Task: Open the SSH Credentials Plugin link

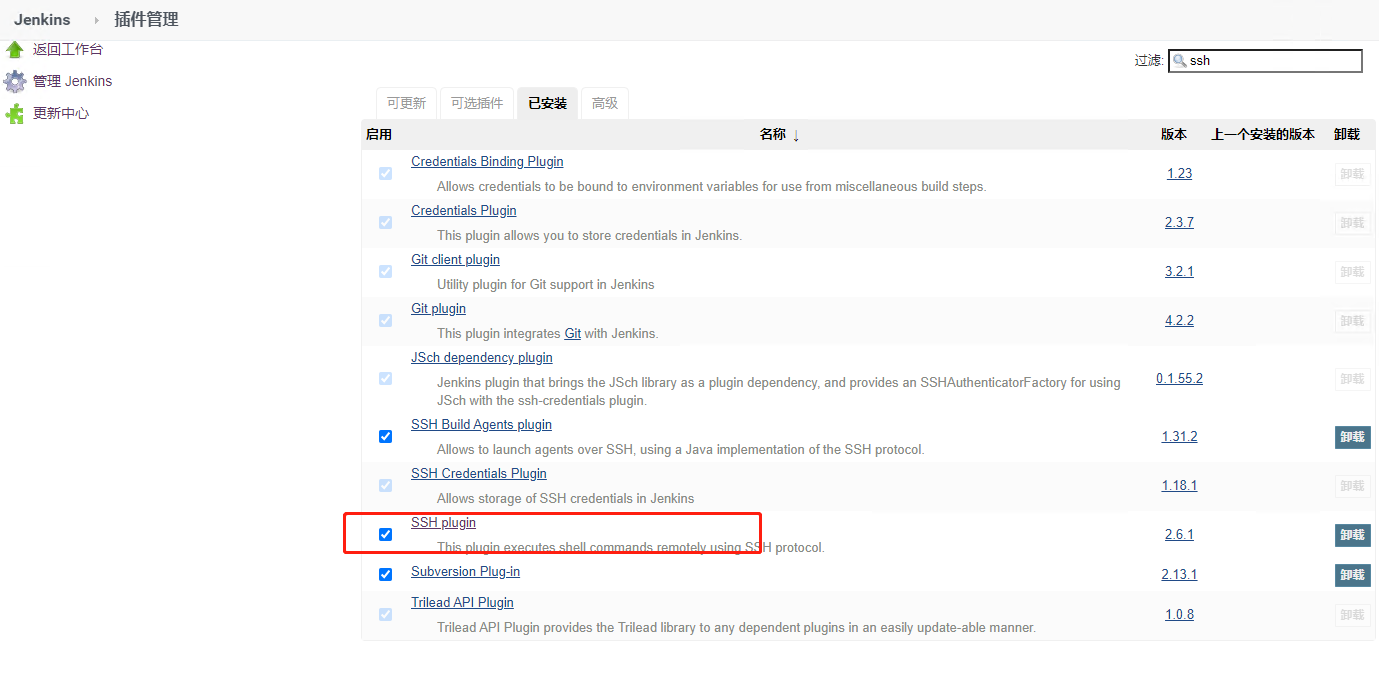Action: [479, 473]
